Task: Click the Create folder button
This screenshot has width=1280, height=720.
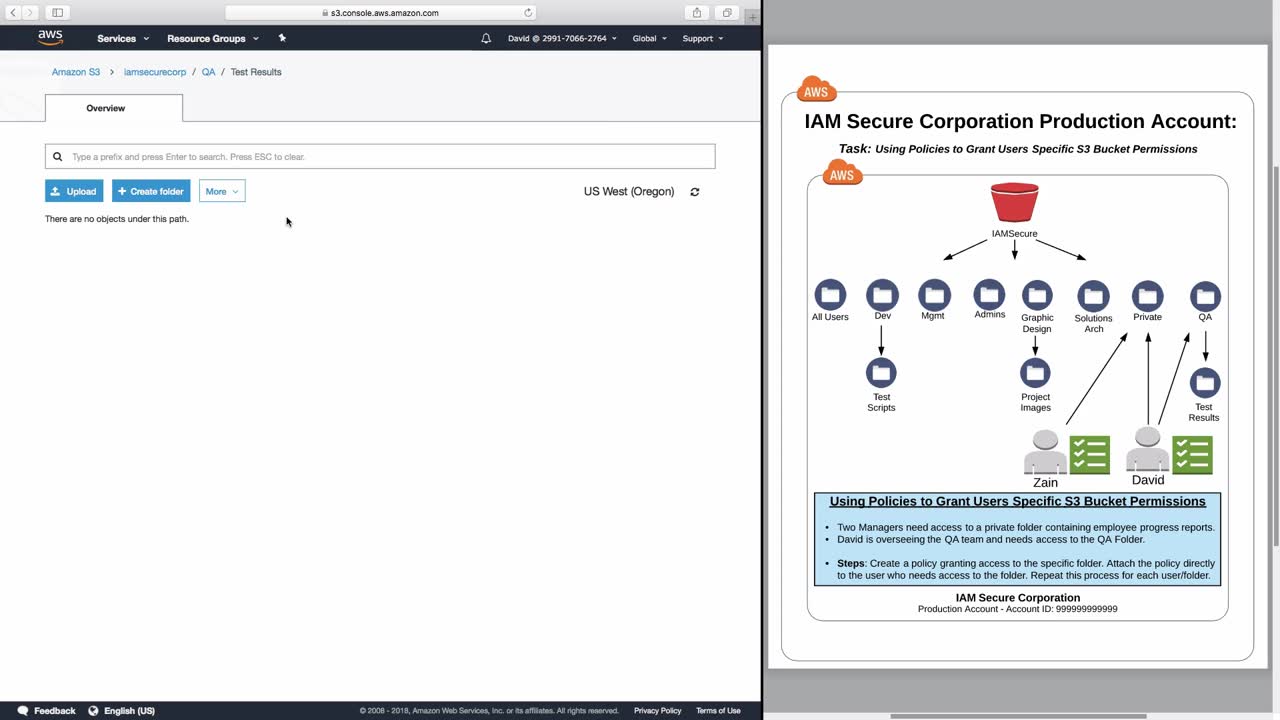Action: pos(151,191)
